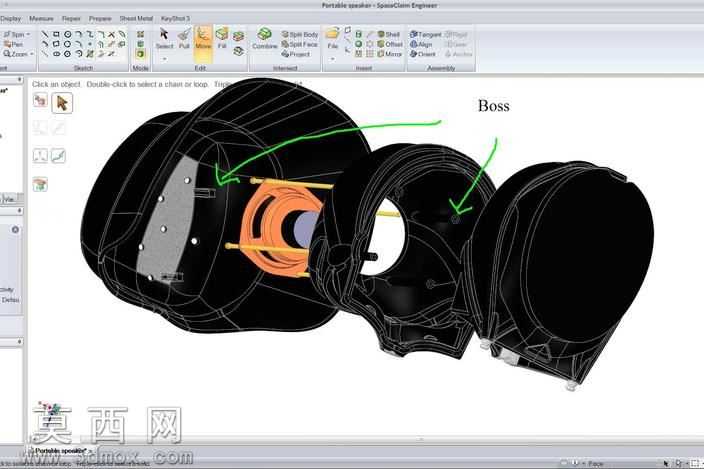Switch to Sketch Mode icon
The width and height of the screenshot is (704, 469).
pos(141,35)
